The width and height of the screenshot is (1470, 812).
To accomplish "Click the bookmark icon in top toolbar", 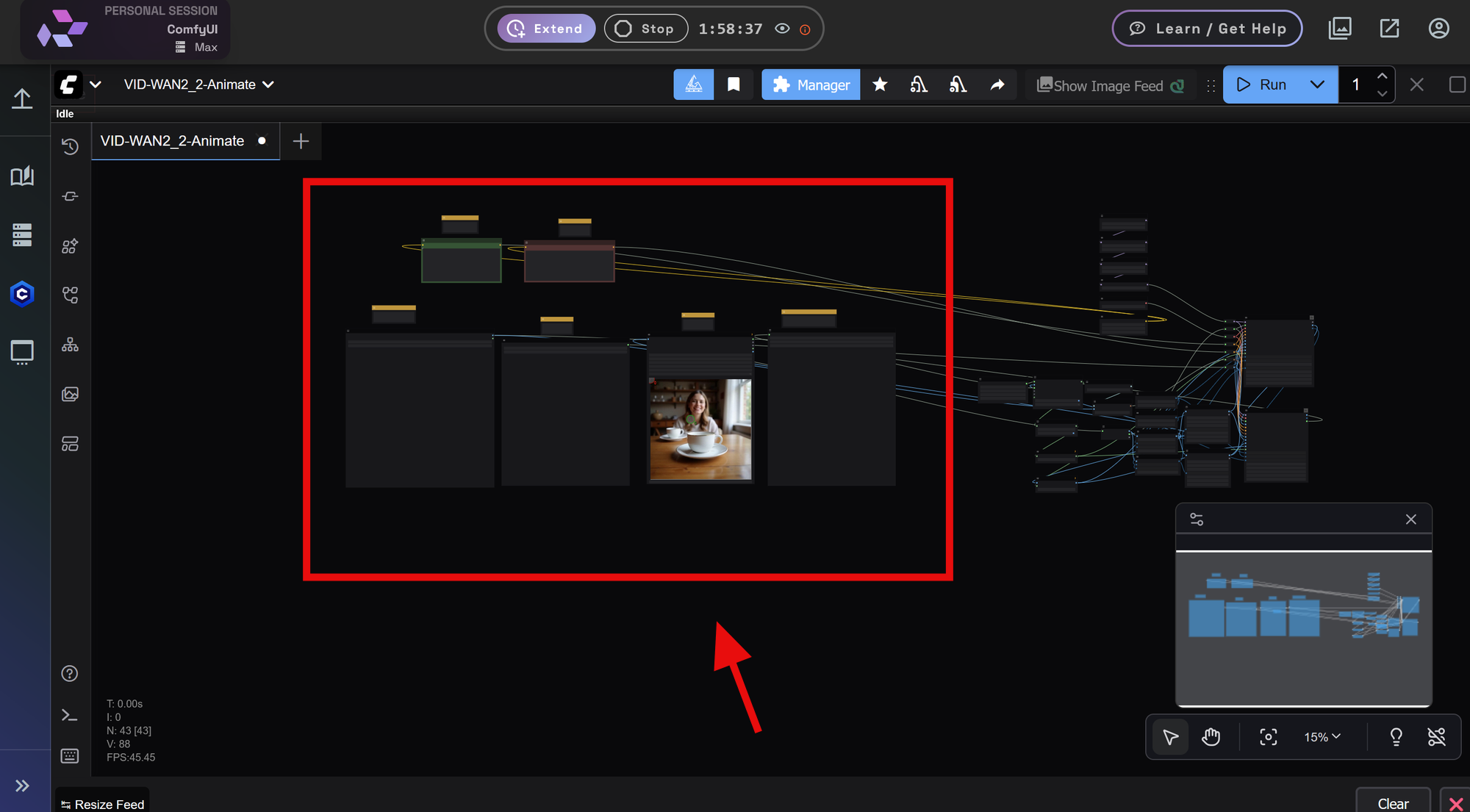I will (x=733, y=85).
